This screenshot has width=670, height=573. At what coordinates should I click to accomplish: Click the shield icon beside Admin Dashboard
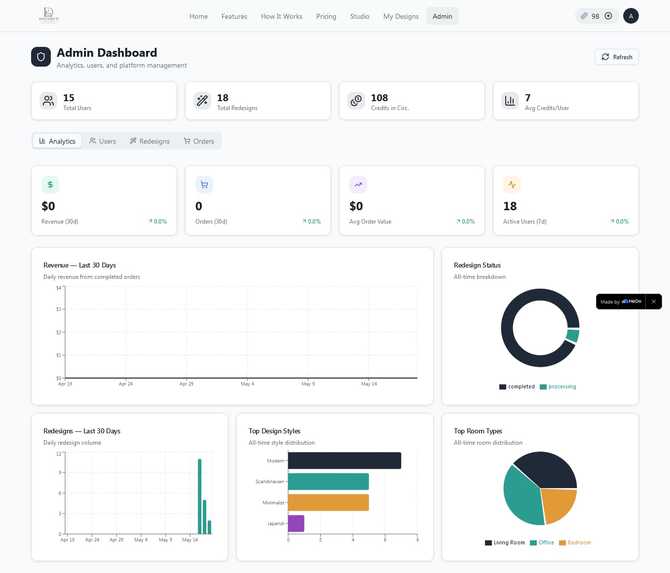click(41, 57)
